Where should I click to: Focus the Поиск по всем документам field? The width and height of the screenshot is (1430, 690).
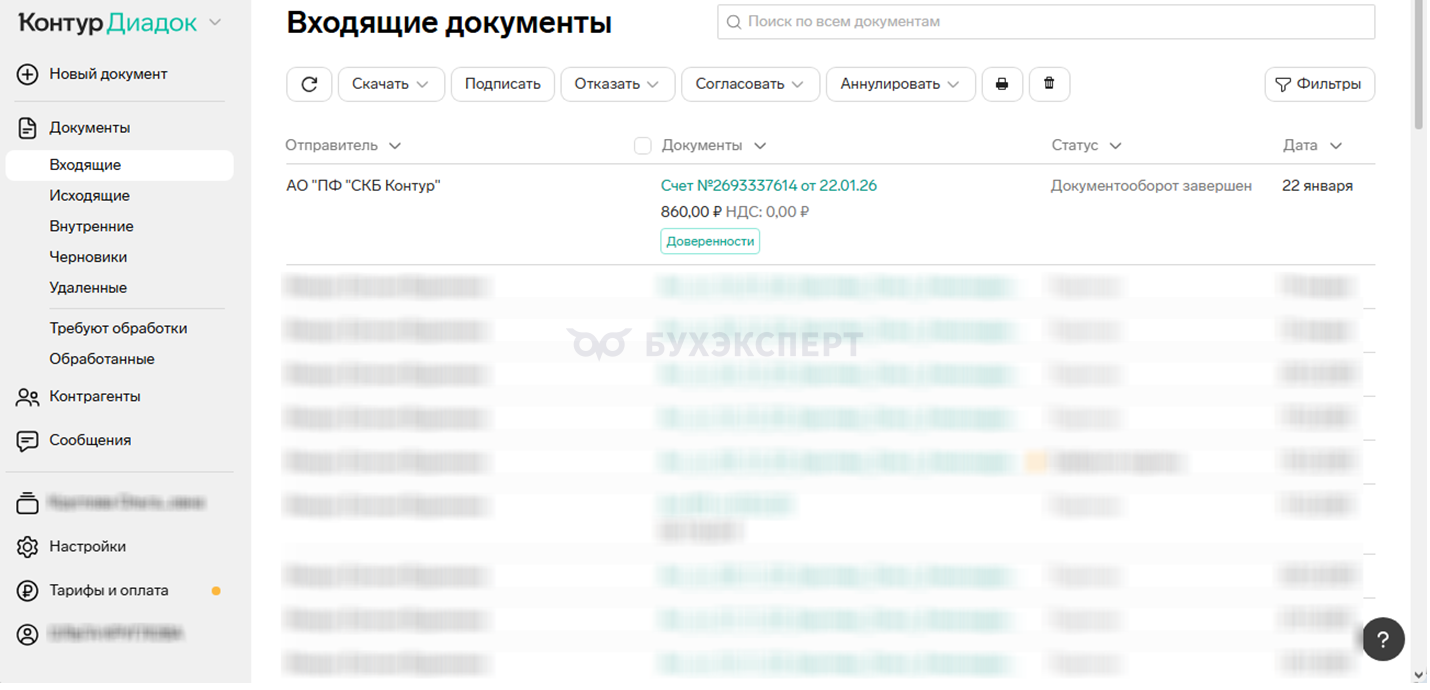(1046, 22)
